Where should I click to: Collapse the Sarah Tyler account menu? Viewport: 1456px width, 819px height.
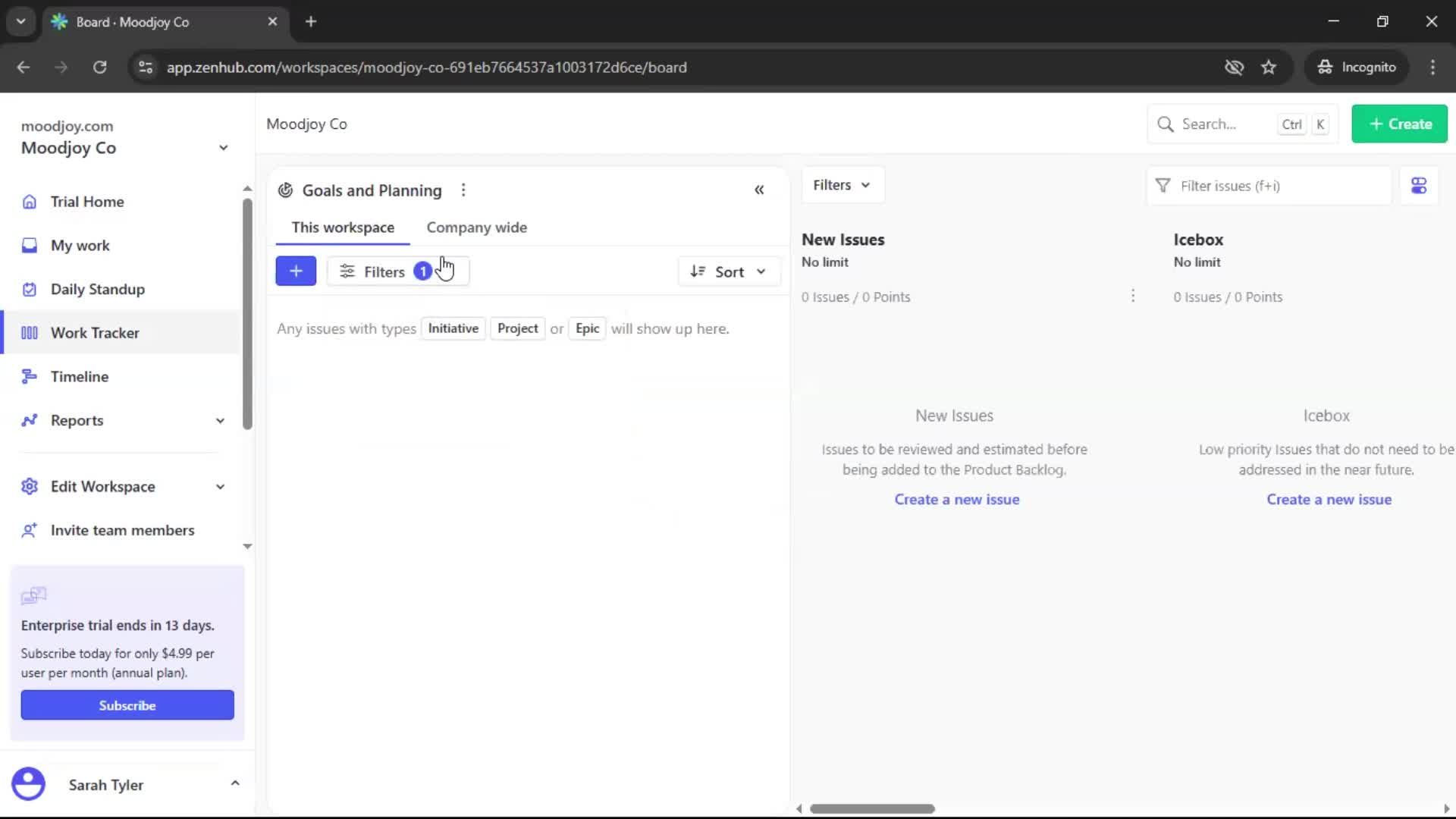(235, 784)
